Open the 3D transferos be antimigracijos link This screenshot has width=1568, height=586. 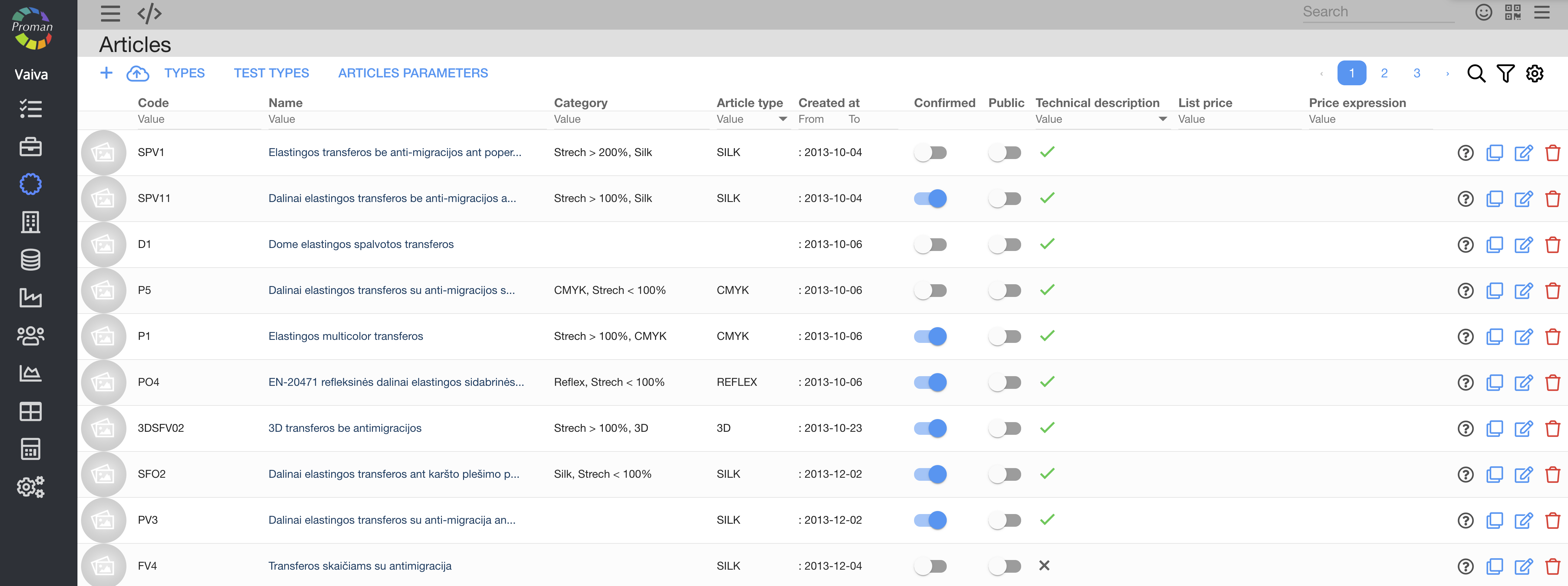click(x=345, y=428)
